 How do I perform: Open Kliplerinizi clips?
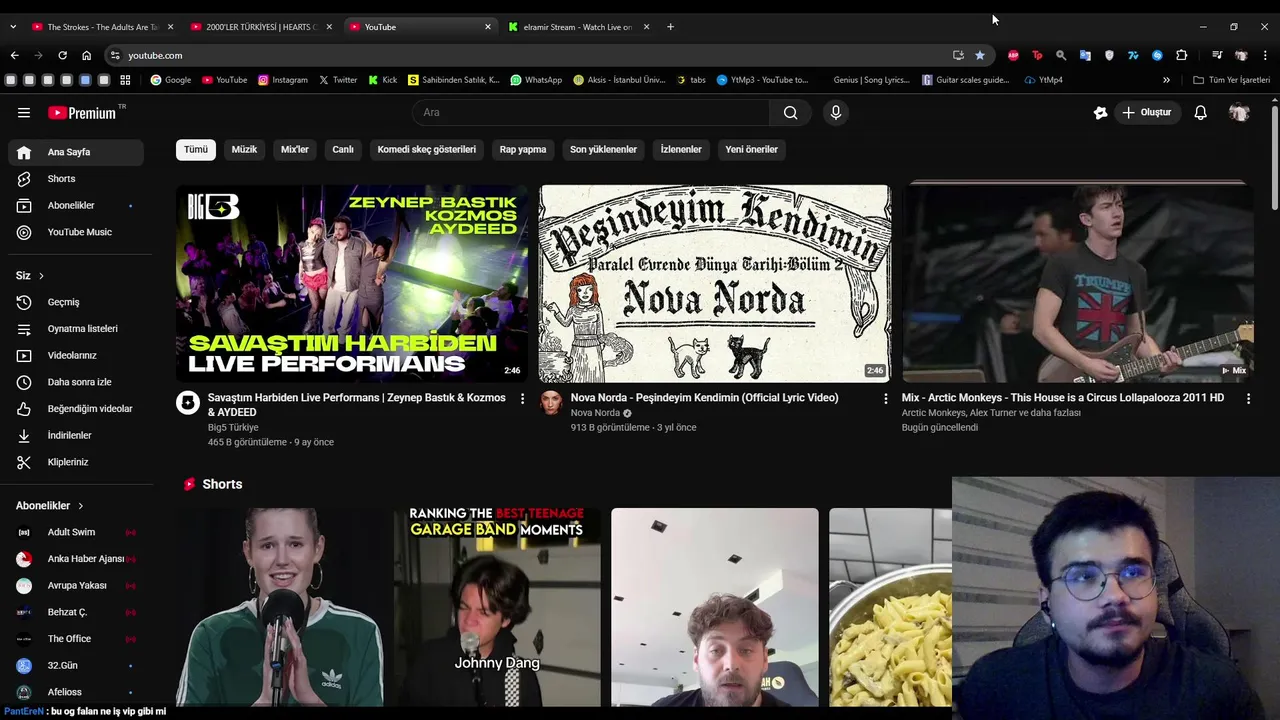[x=76, y=462]
